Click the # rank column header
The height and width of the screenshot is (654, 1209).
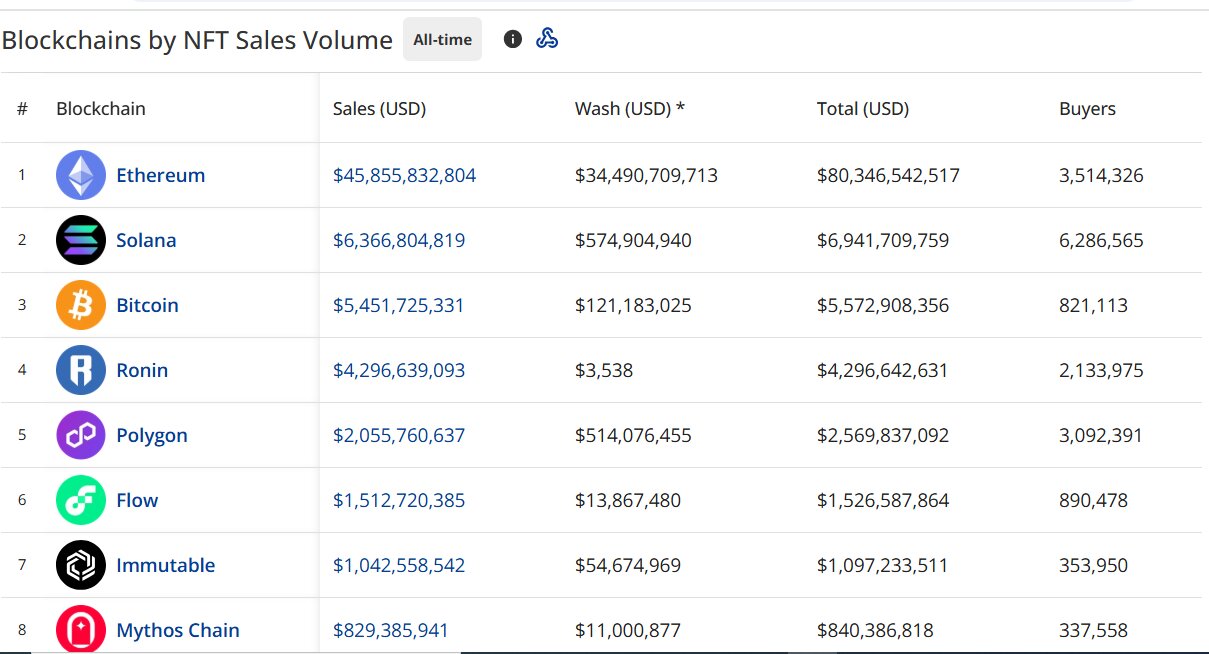tap(22, 109)
